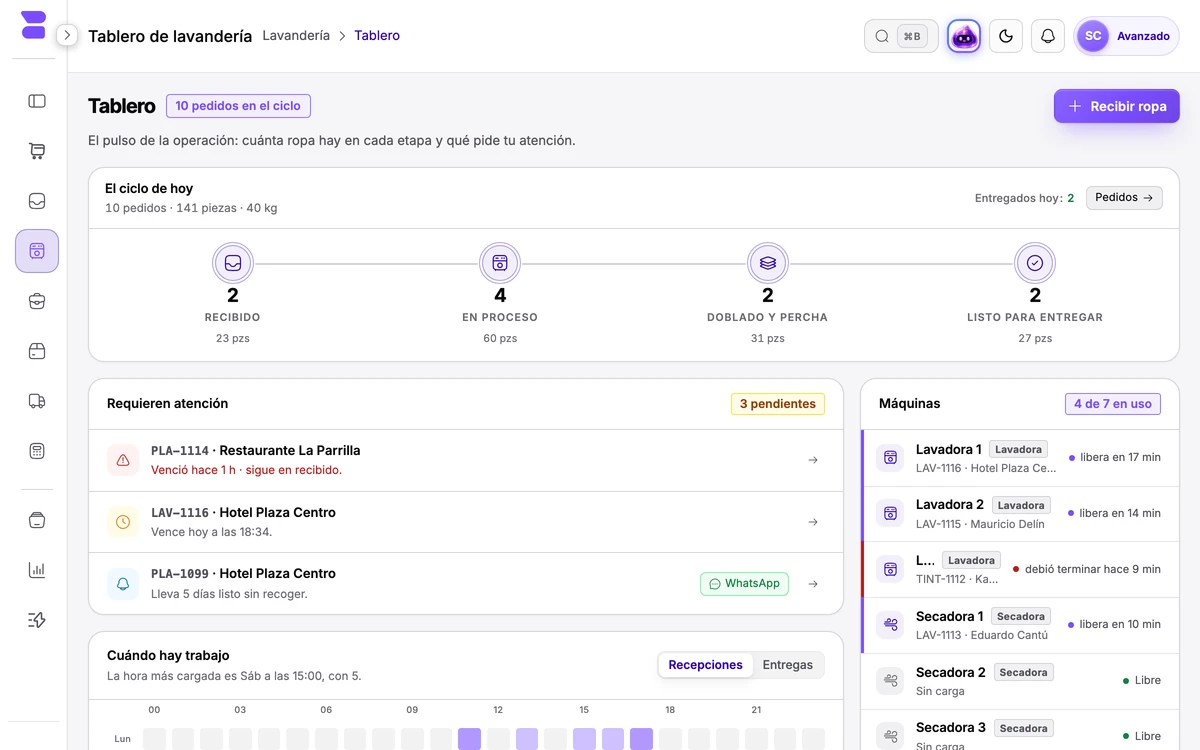Go to Lavandería in the breadcrumb
The image size is (1200, 750).
[296, 35]
